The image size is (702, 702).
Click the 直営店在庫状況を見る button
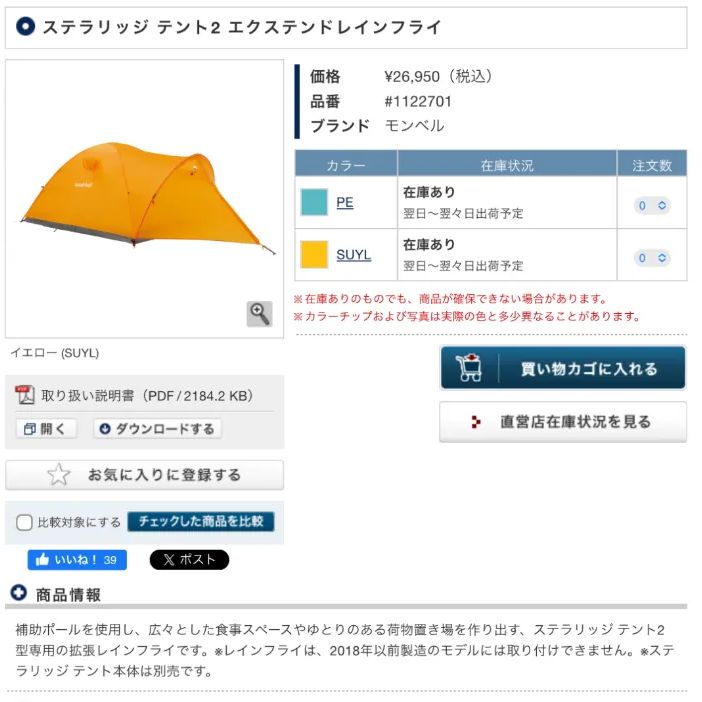pos(563,422)
